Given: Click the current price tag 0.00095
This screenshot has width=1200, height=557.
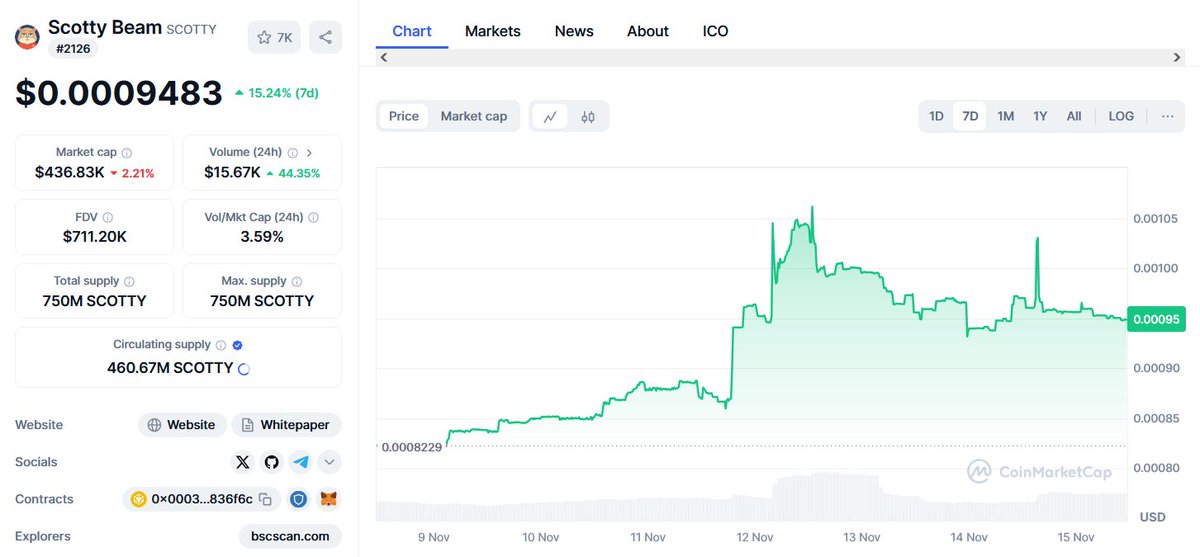Looking at the screenshot, I should pyautogui.click(x=1156, y=320).
